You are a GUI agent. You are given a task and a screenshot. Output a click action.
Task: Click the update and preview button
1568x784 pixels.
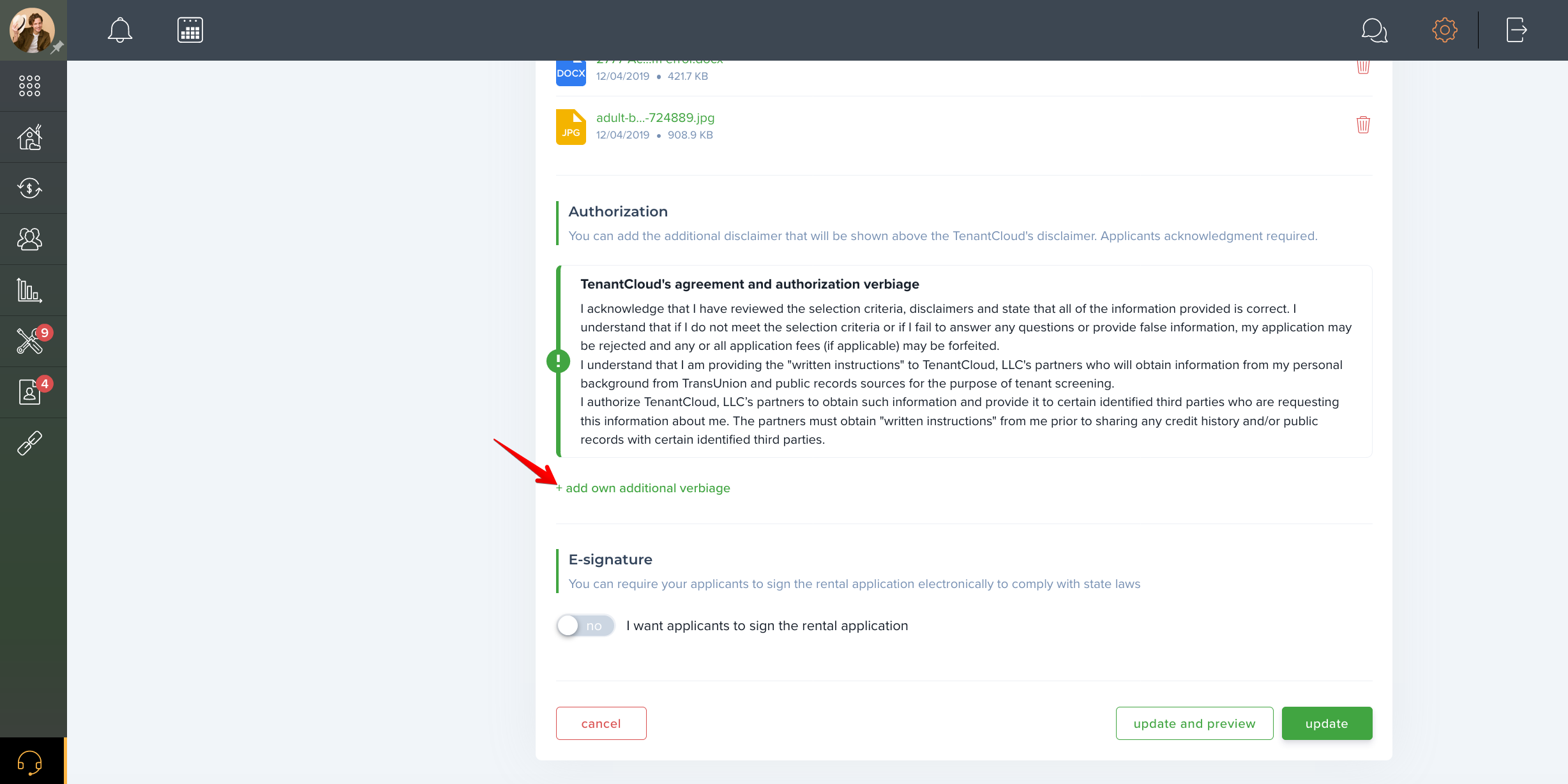[1195, 723]
